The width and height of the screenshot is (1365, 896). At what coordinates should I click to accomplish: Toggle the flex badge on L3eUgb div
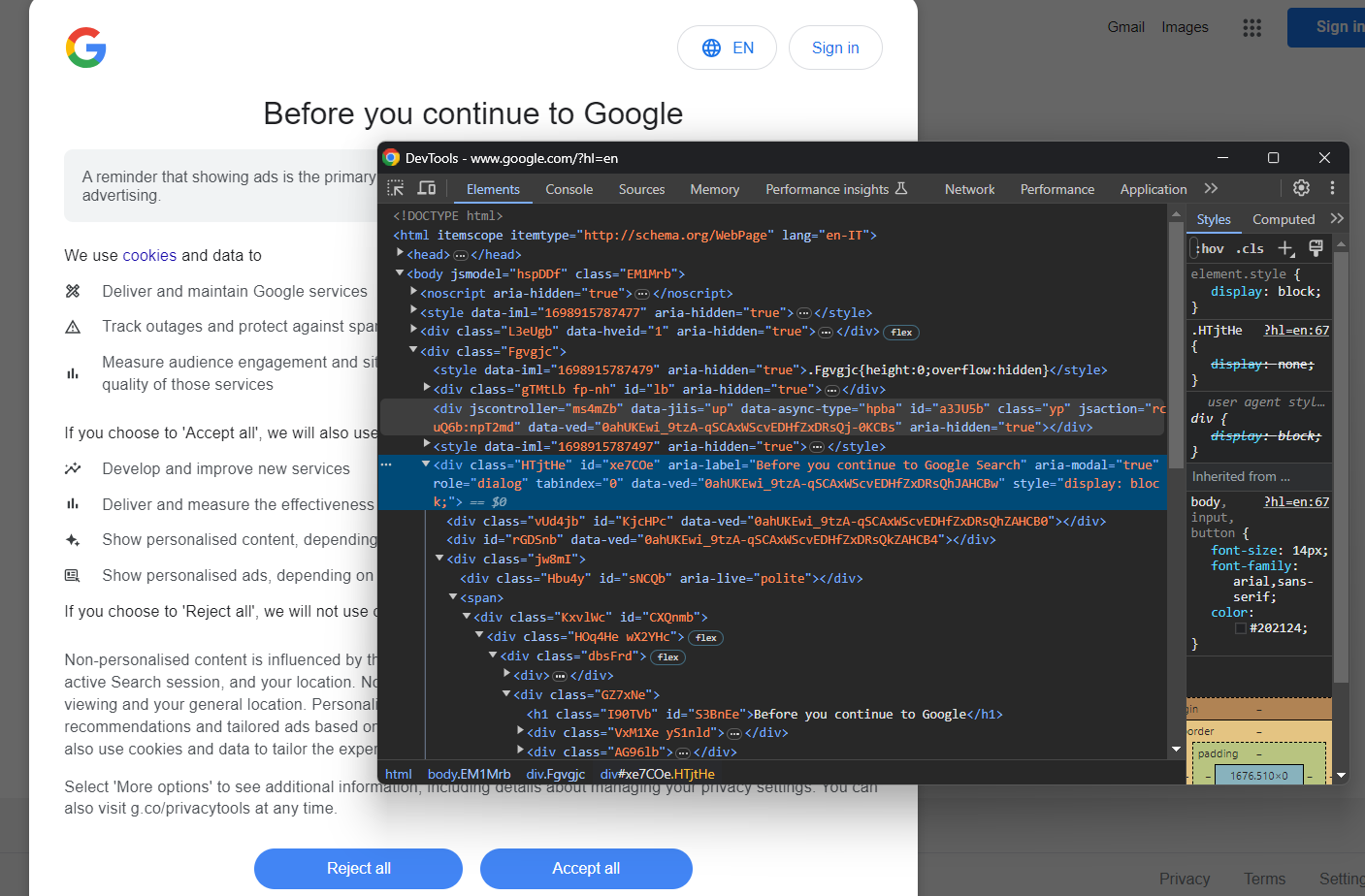pyautogui.click(x=901, y=333)
